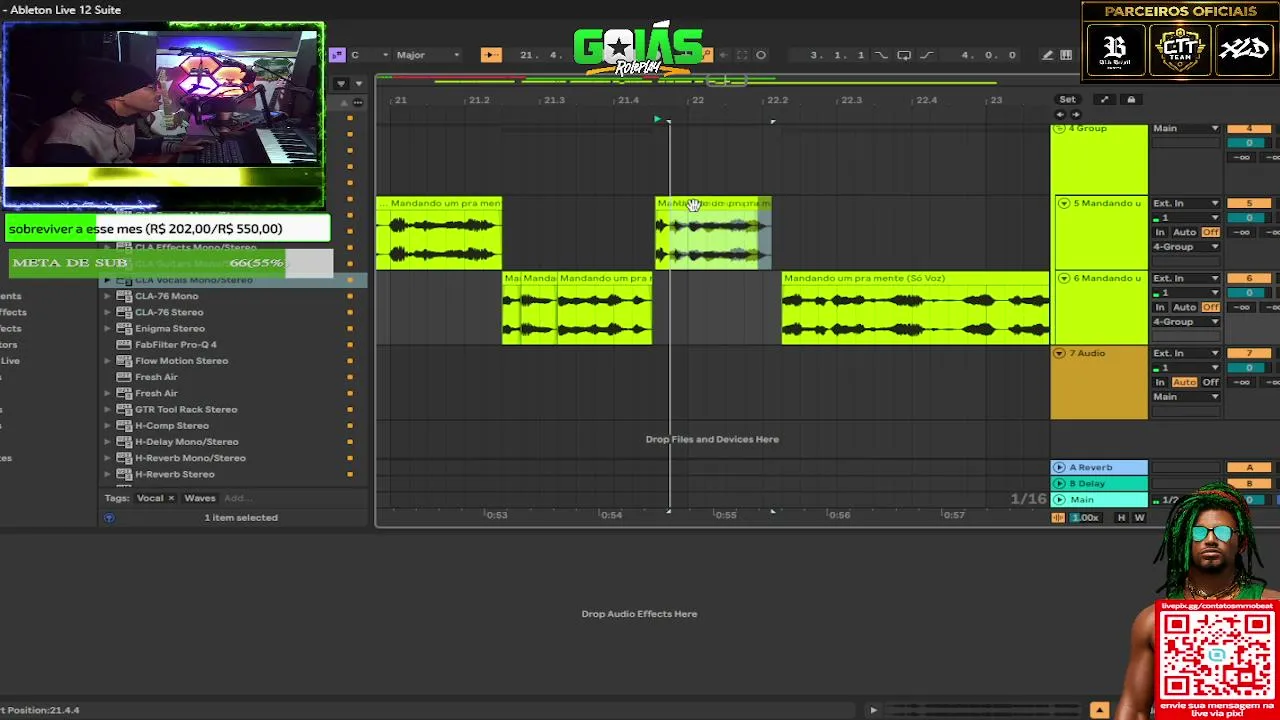Click the orange waveform icon beside 1.00x
This screenshot has width=1280, height=720.
(x=1058, y=518)
